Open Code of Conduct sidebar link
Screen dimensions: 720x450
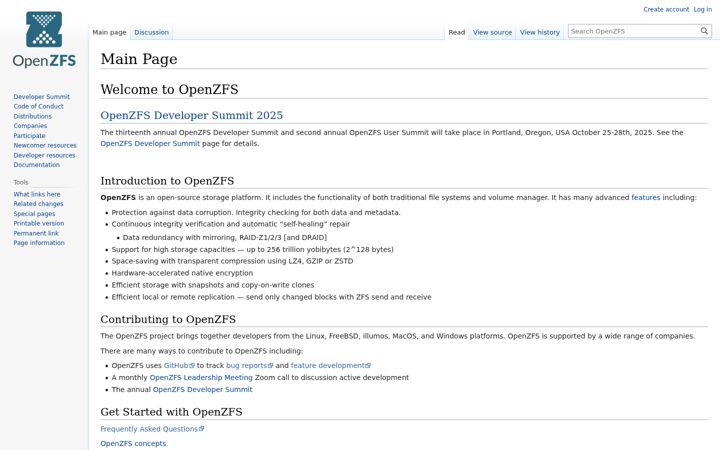click(x=38, y=106)
